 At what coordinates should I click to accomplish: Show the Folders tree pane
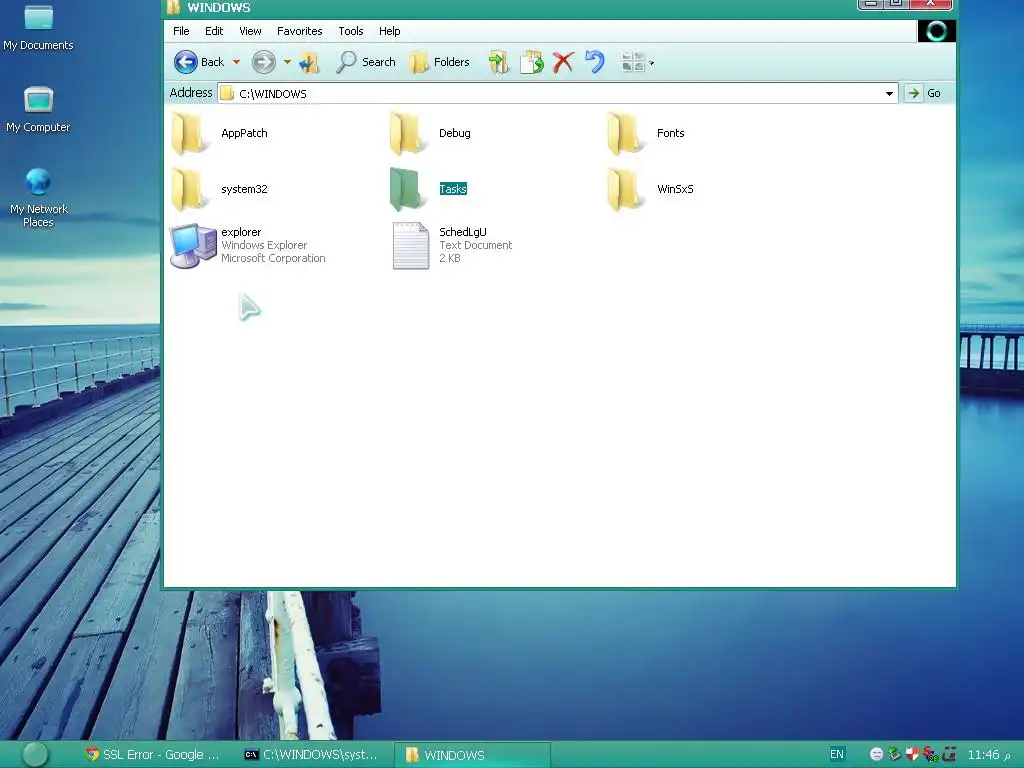click(439, 62)
